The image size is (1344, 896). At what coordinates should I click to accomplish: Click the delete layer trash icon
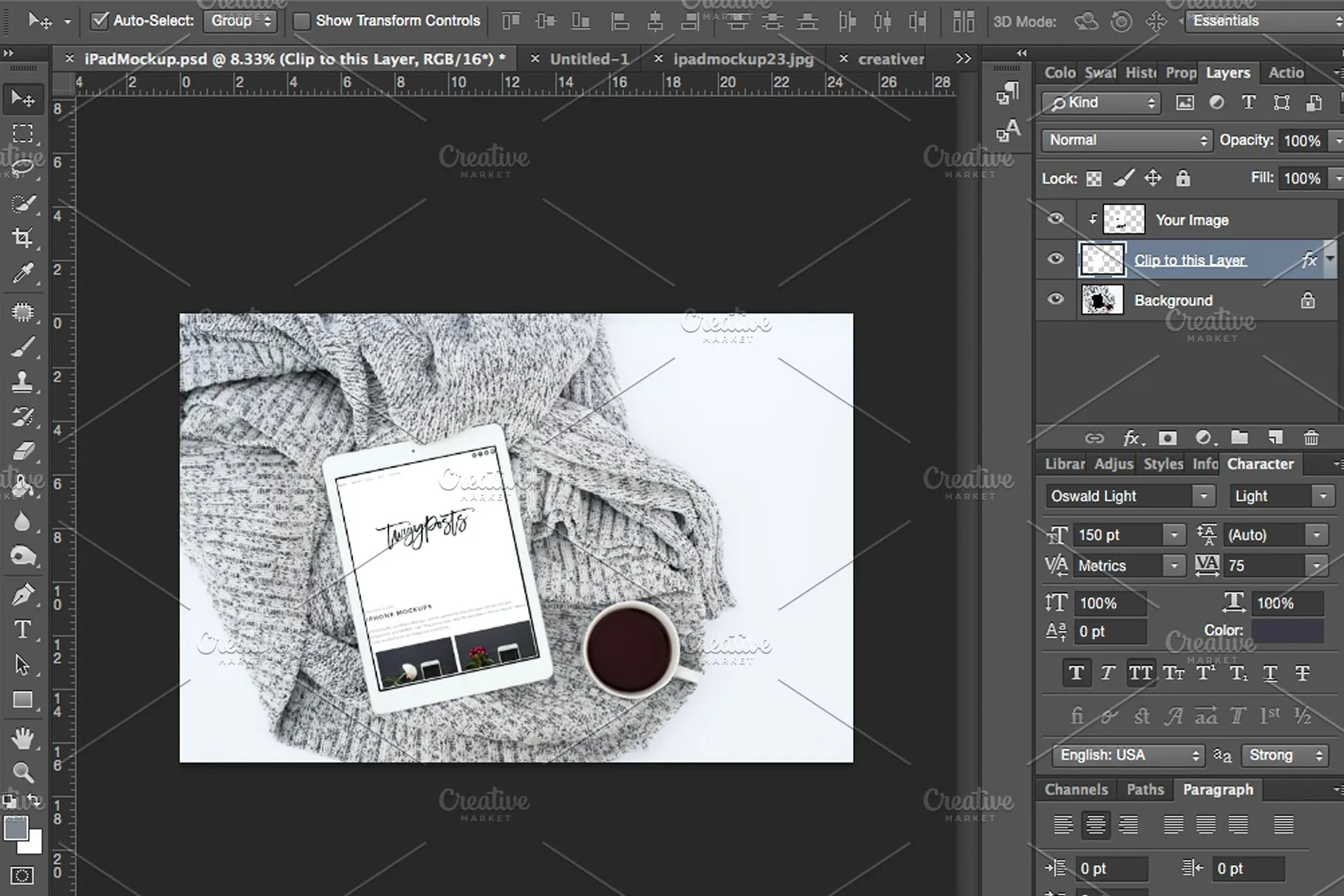[x=1311, y=438]
